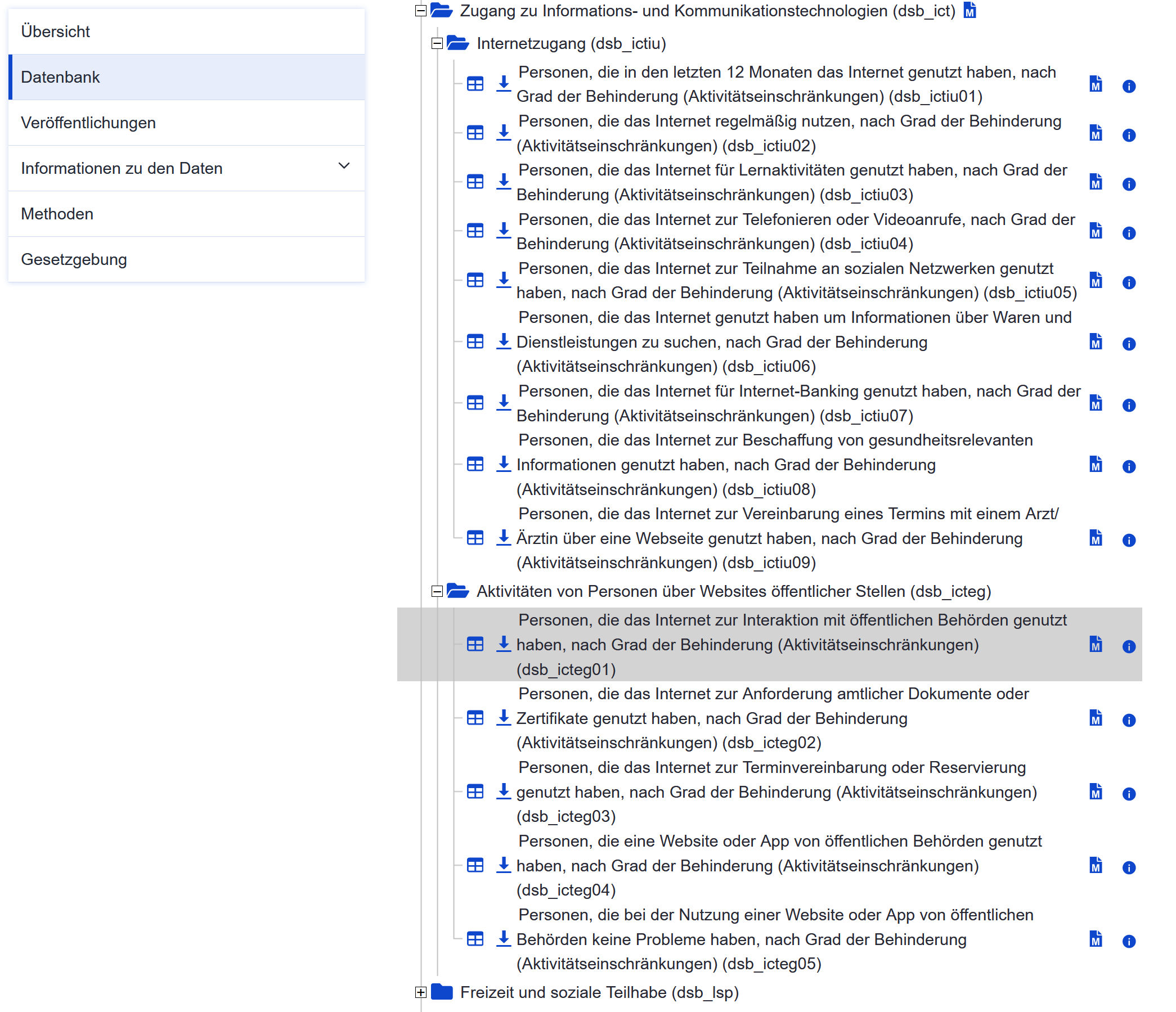Download dataset dsb_icteg01

[504, 645]
